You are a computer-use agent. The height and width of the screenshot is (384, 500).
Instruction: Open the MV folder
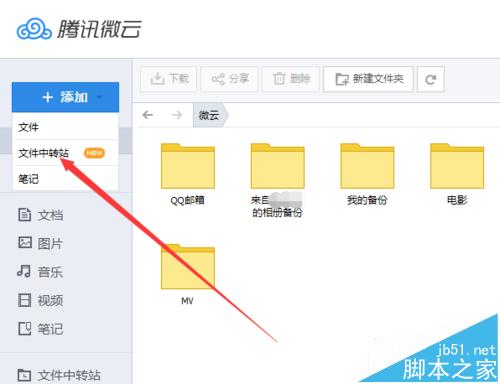point(188,267)
